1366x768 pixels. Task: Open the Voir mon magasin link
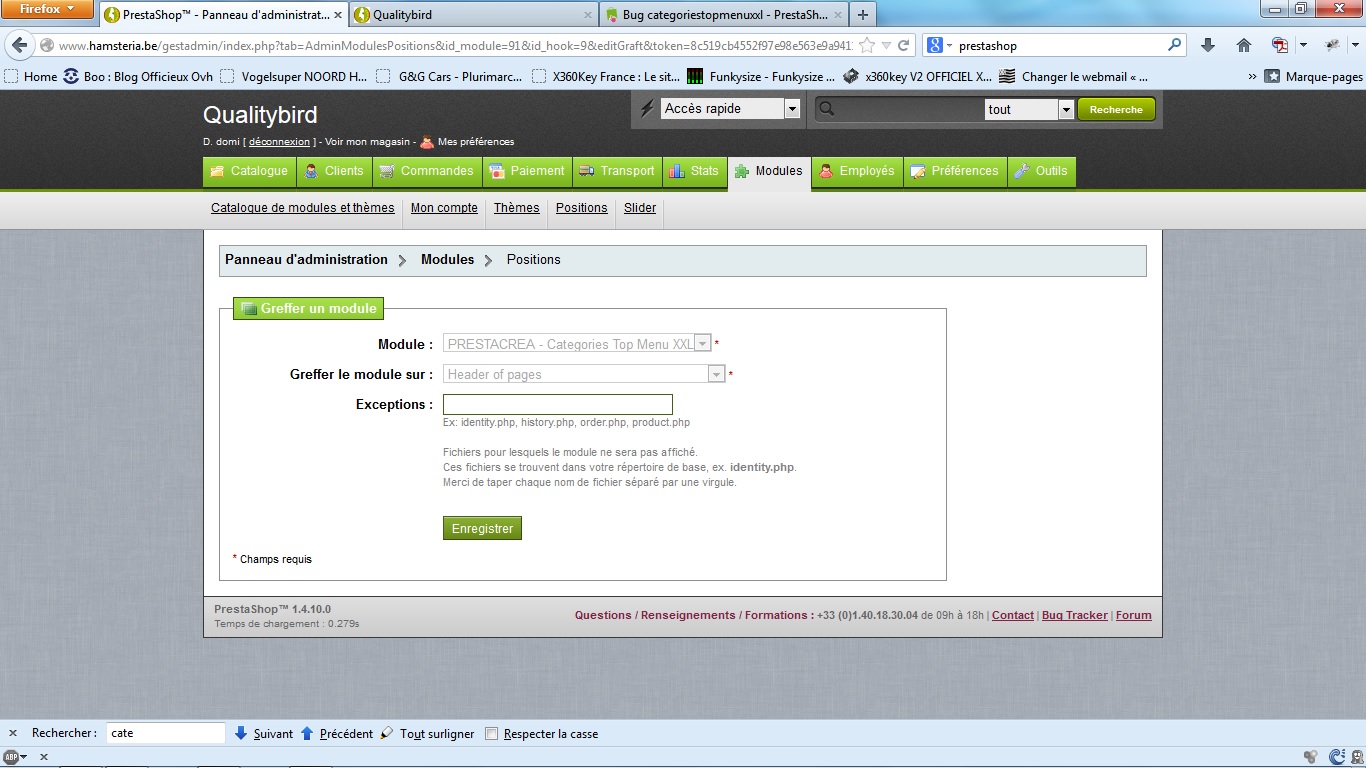(367, 142)
